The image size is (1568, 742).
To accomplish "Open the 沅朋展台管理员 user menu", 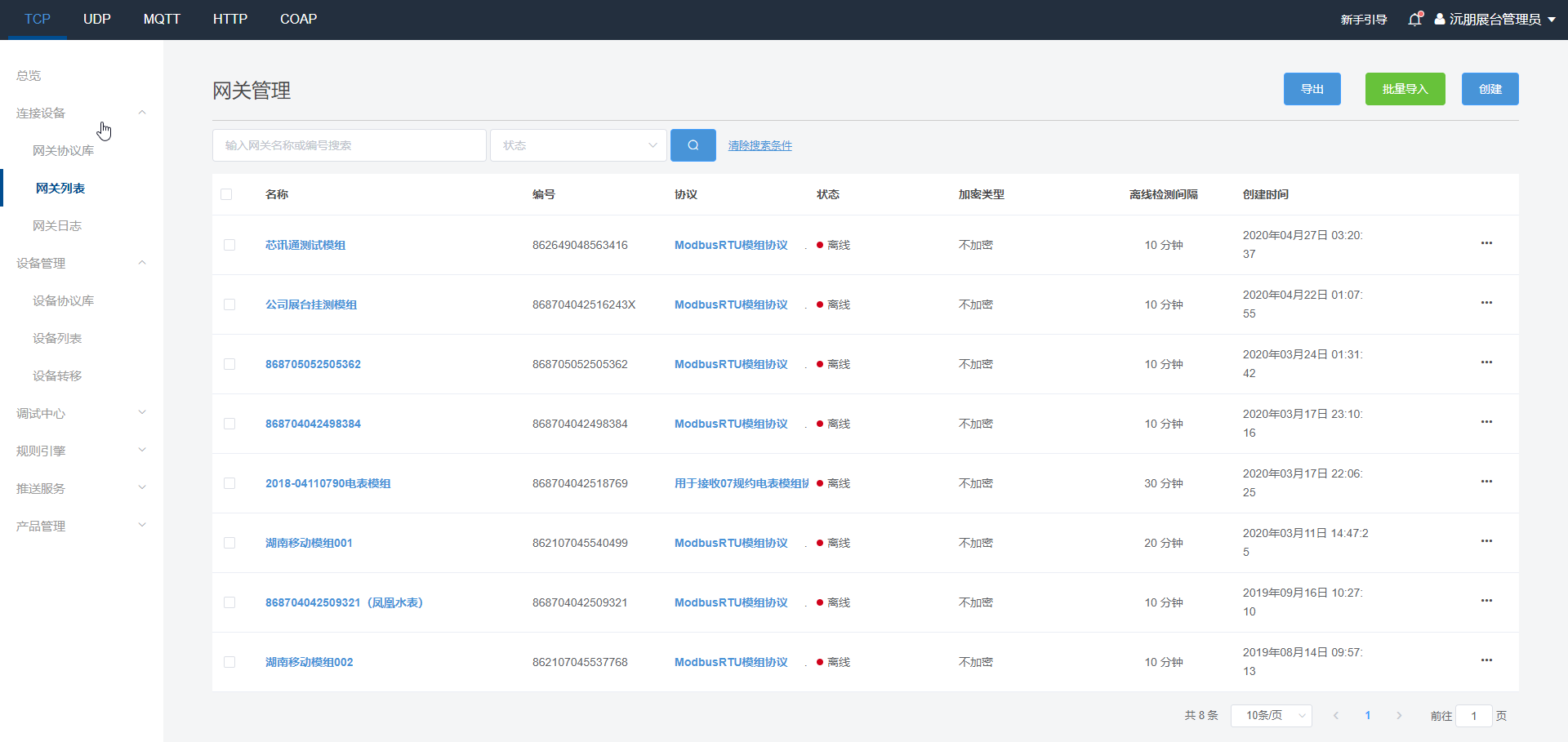I will point(1494,20).
